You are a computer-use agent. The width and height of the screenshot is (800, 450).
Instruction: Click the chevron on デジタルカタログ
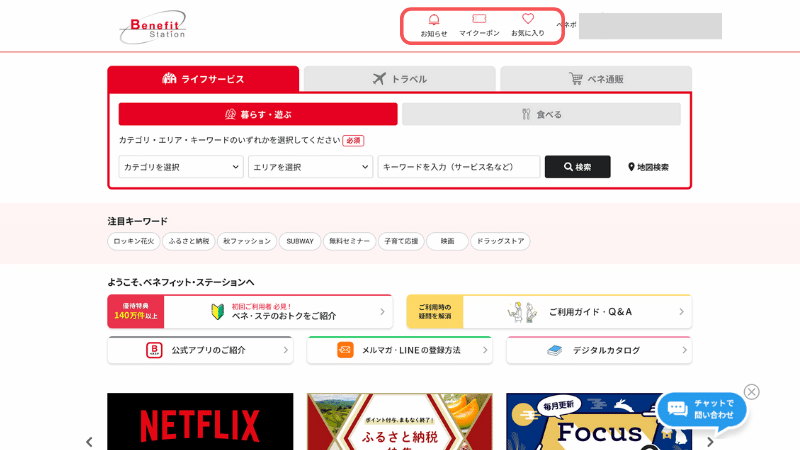click(x=684, y=350)
